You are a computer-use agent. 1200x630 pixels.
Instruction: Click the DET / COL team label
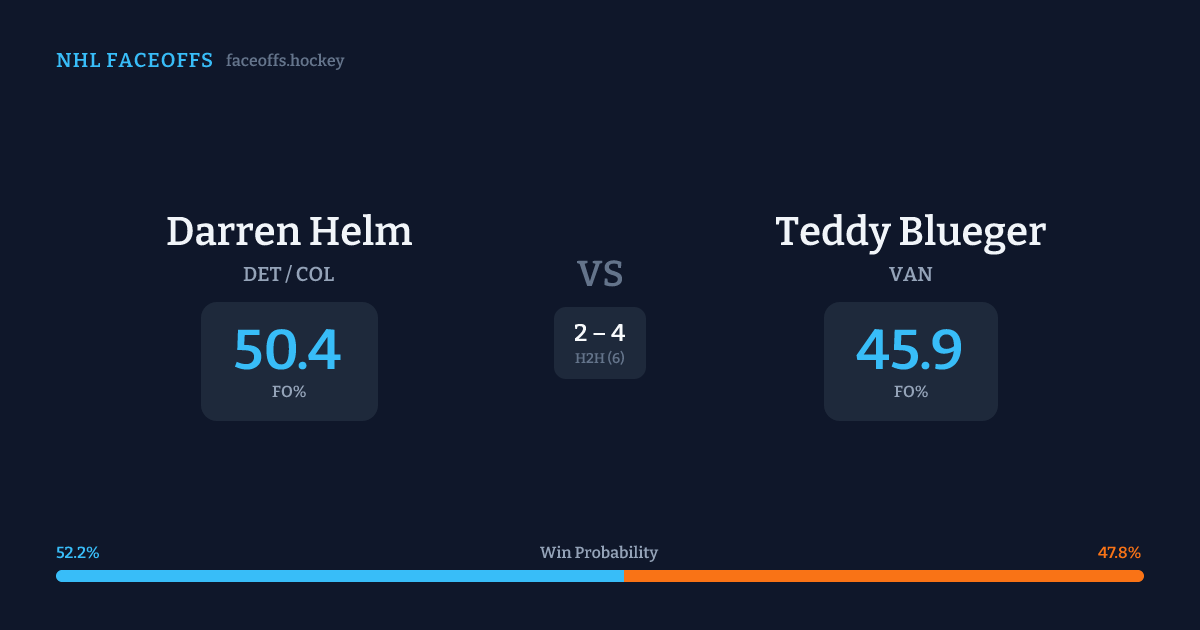coord(289,274)
